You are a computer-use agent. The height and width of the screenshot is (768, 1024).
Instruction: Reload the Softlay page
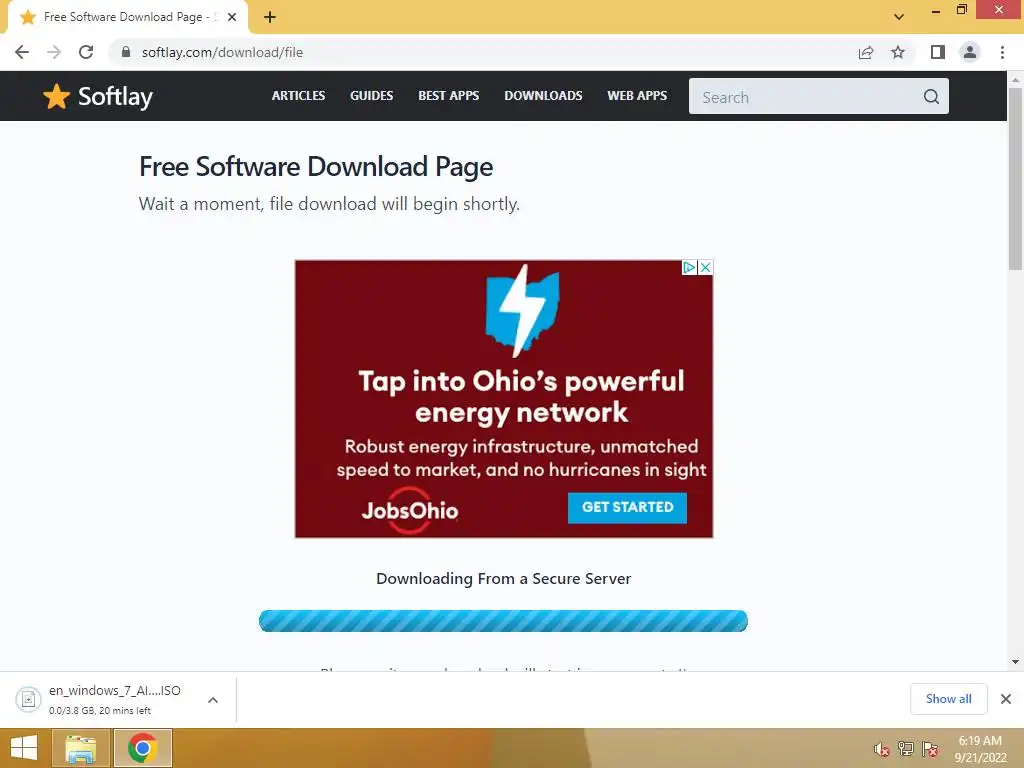tap(86, 52)
